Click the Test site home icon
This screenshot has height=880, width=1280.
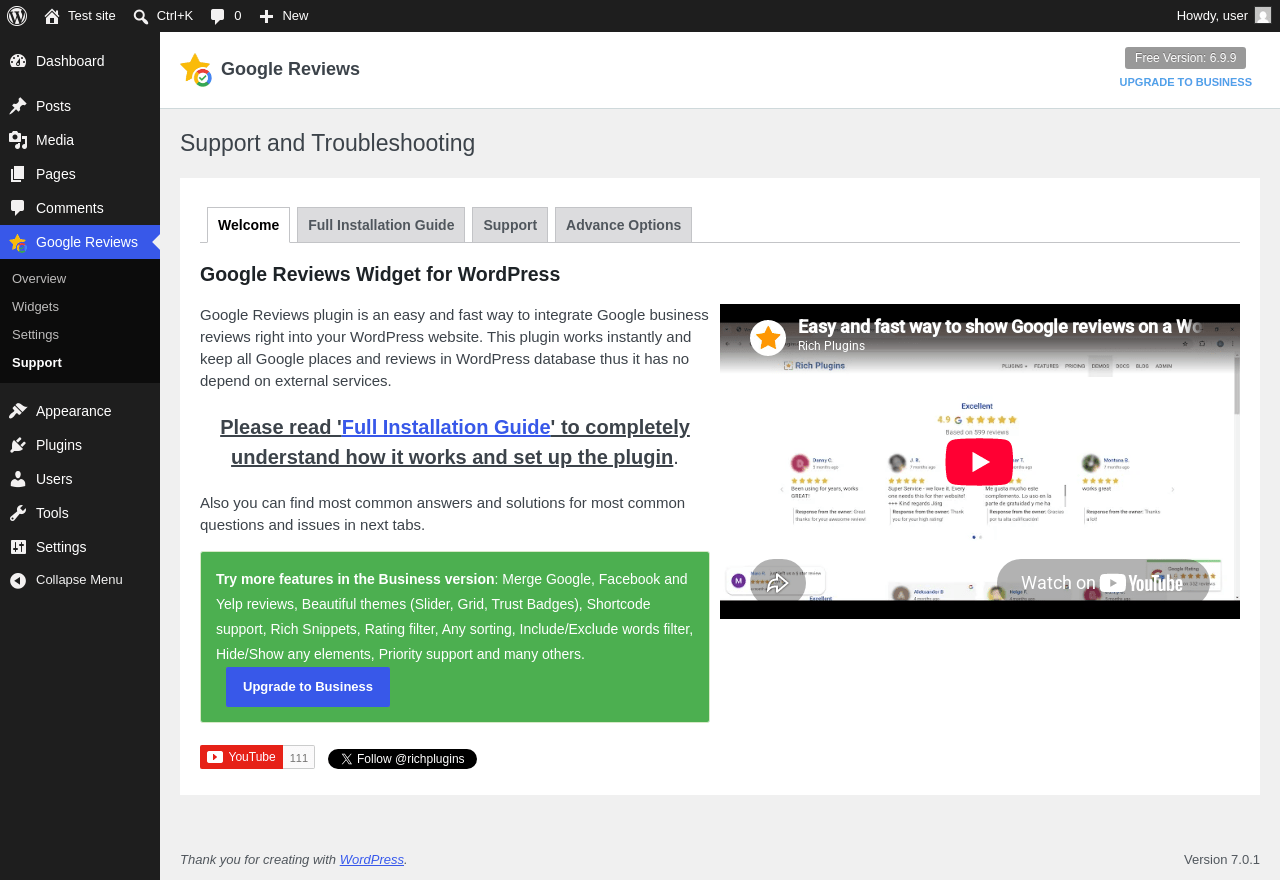click(52, 16)
